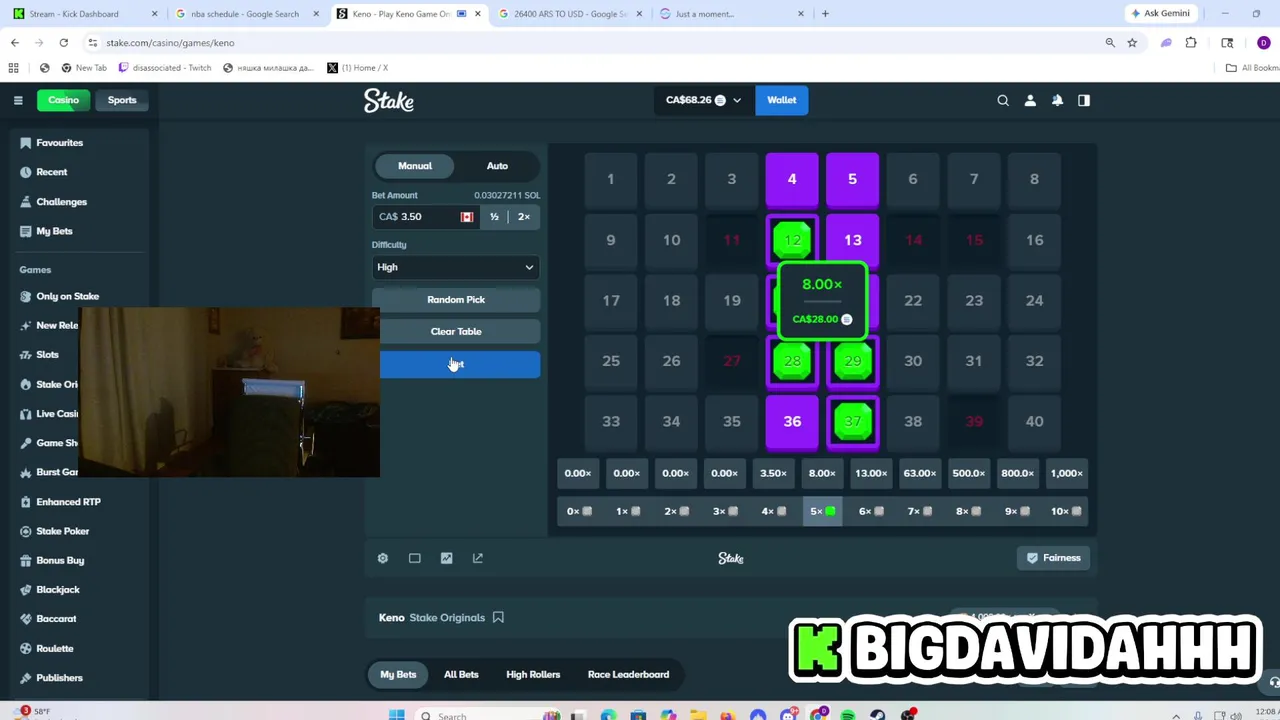
Task: Deselect Keno tile 5
Action: coord(852,179)
